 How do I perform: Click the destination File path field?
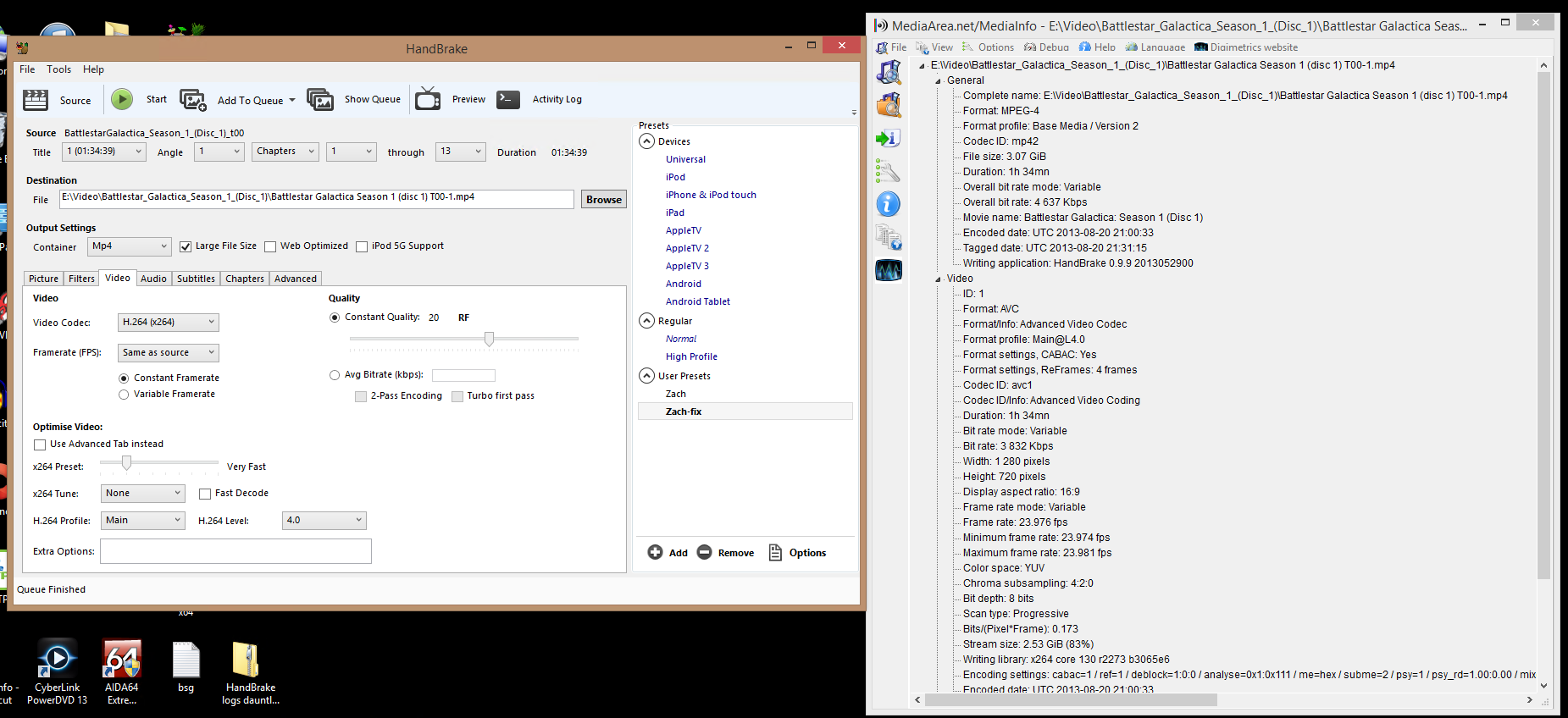316,199
